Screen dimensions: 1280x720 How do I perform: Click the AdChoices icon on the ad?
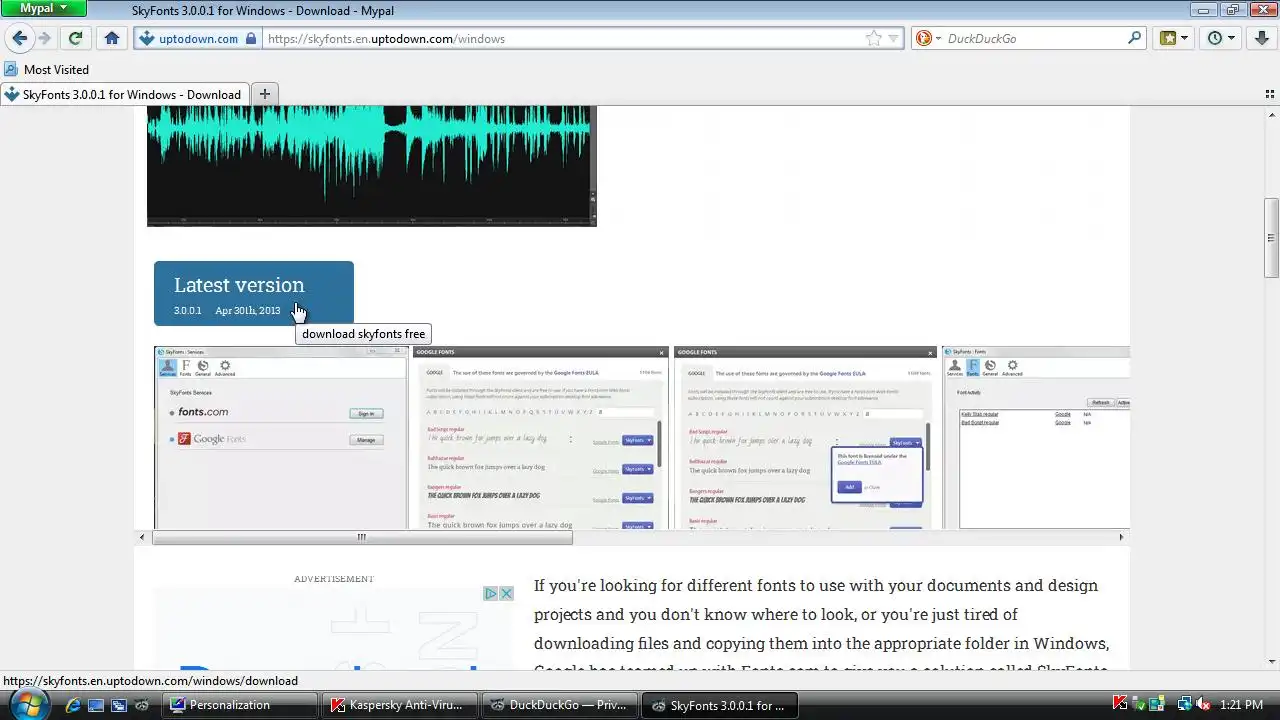point(491,594)
